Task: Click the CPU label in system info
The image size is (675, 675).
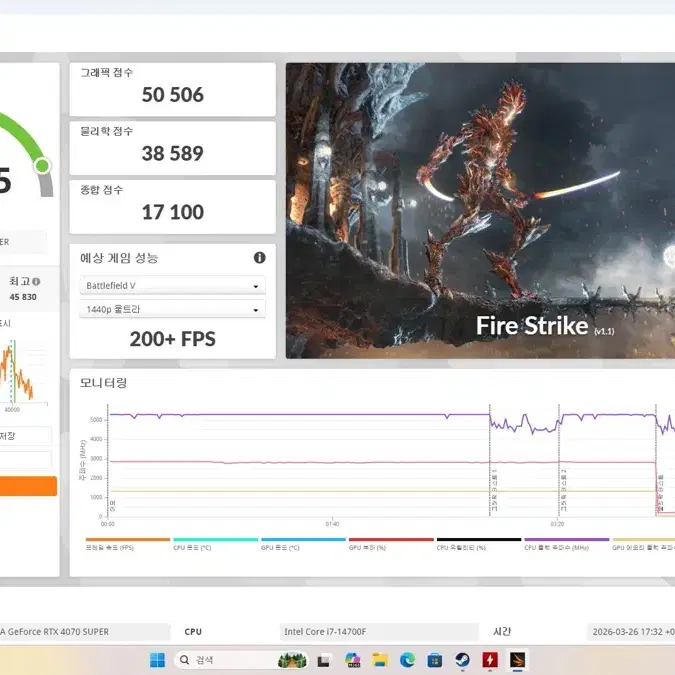Action: (x=193, y=632)
